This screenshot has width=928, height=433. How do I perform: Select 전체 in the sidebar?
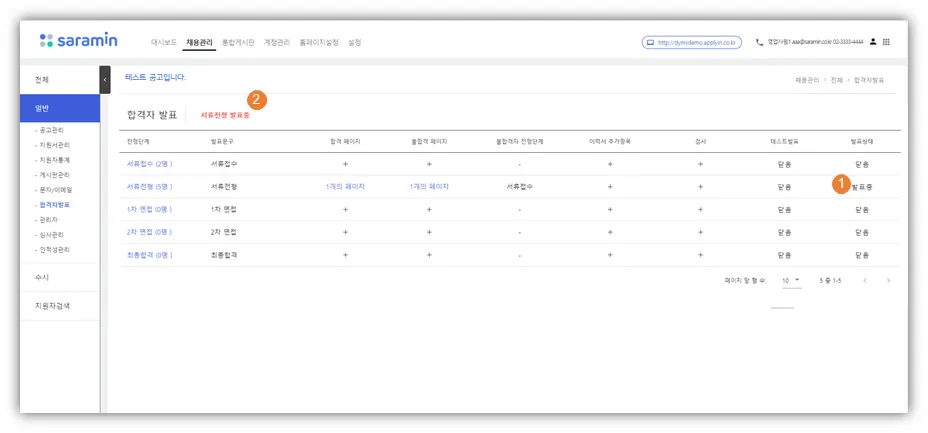click(x=60, y=80)
